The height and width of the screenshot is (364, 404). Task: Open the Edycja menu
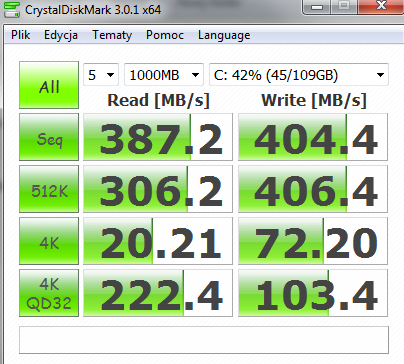pyautogui.click(x=61, y=35)
